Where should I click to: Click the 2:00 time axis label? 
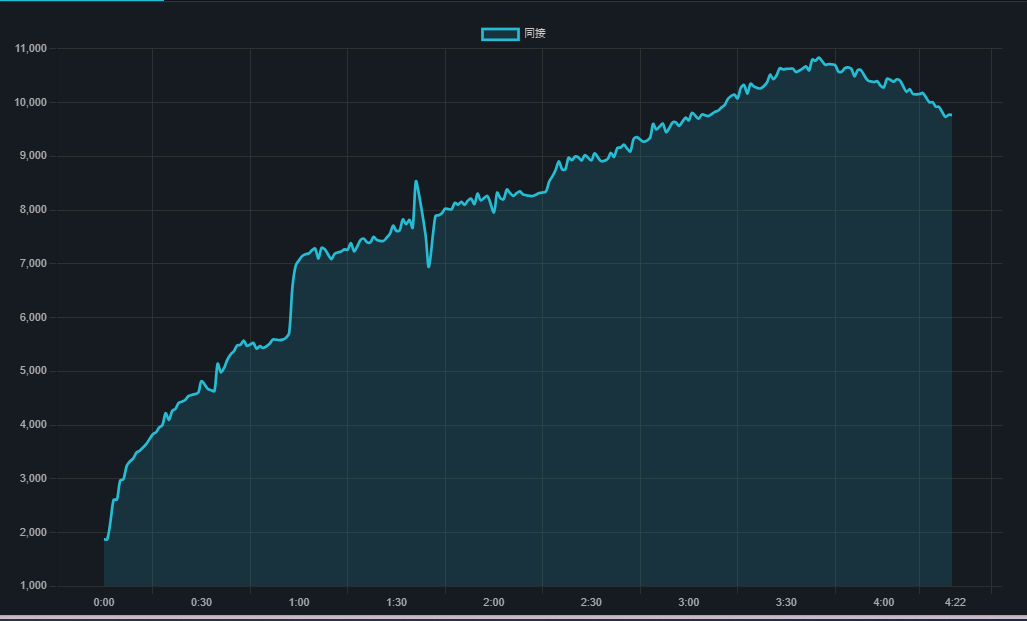click(494, 603)
